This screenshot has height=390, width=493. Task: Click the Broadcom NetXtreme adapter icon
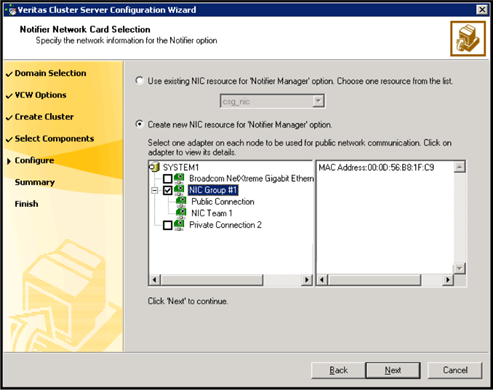tap(179, 179)
